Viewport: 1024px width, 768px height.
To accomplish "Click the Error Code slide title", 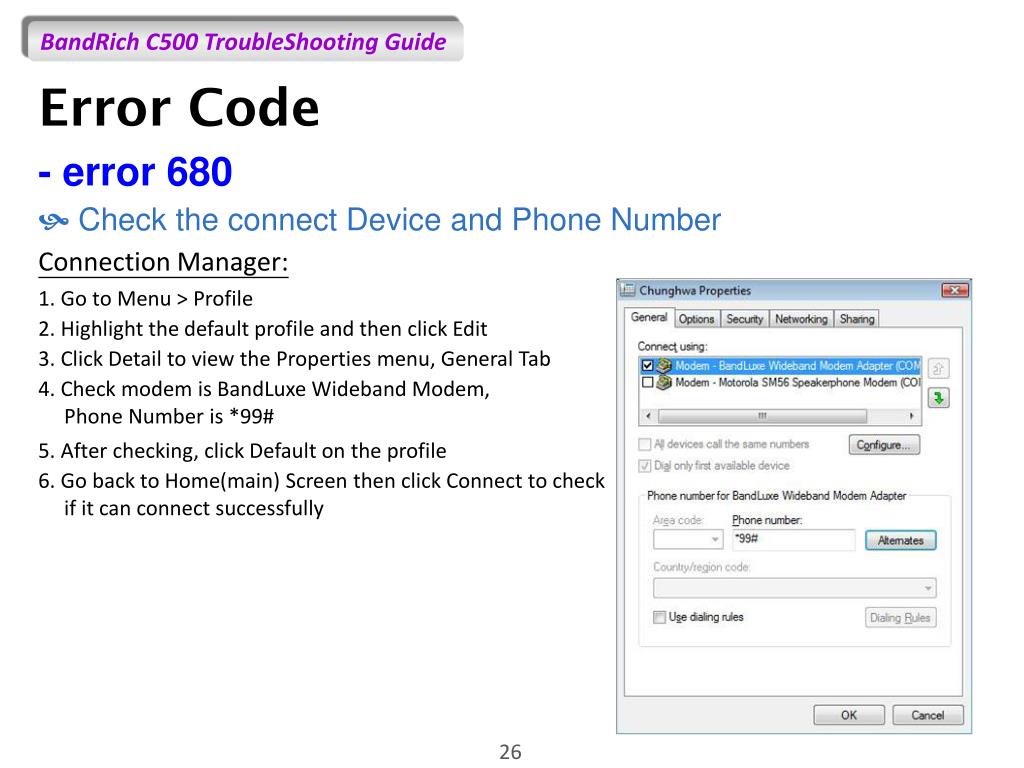I will pos(179,107).
